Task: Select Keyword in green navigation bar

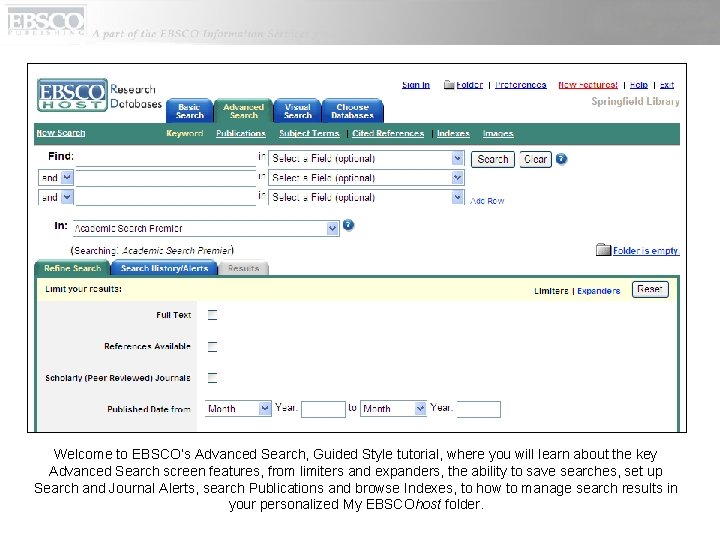Action: [185, 133]
